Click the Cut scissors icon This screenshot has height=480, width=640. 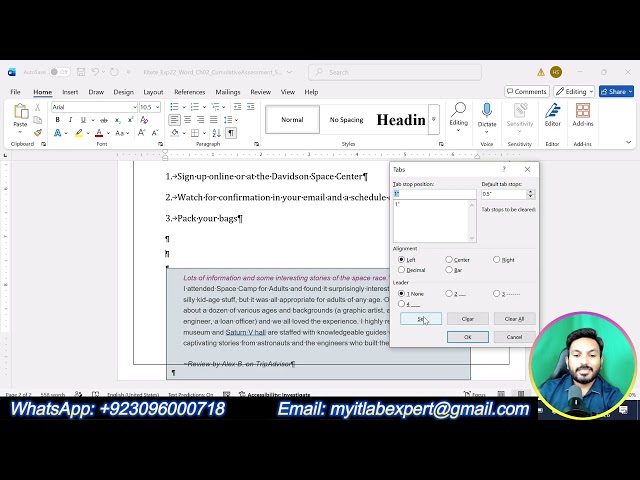click(x=38, y=107)
